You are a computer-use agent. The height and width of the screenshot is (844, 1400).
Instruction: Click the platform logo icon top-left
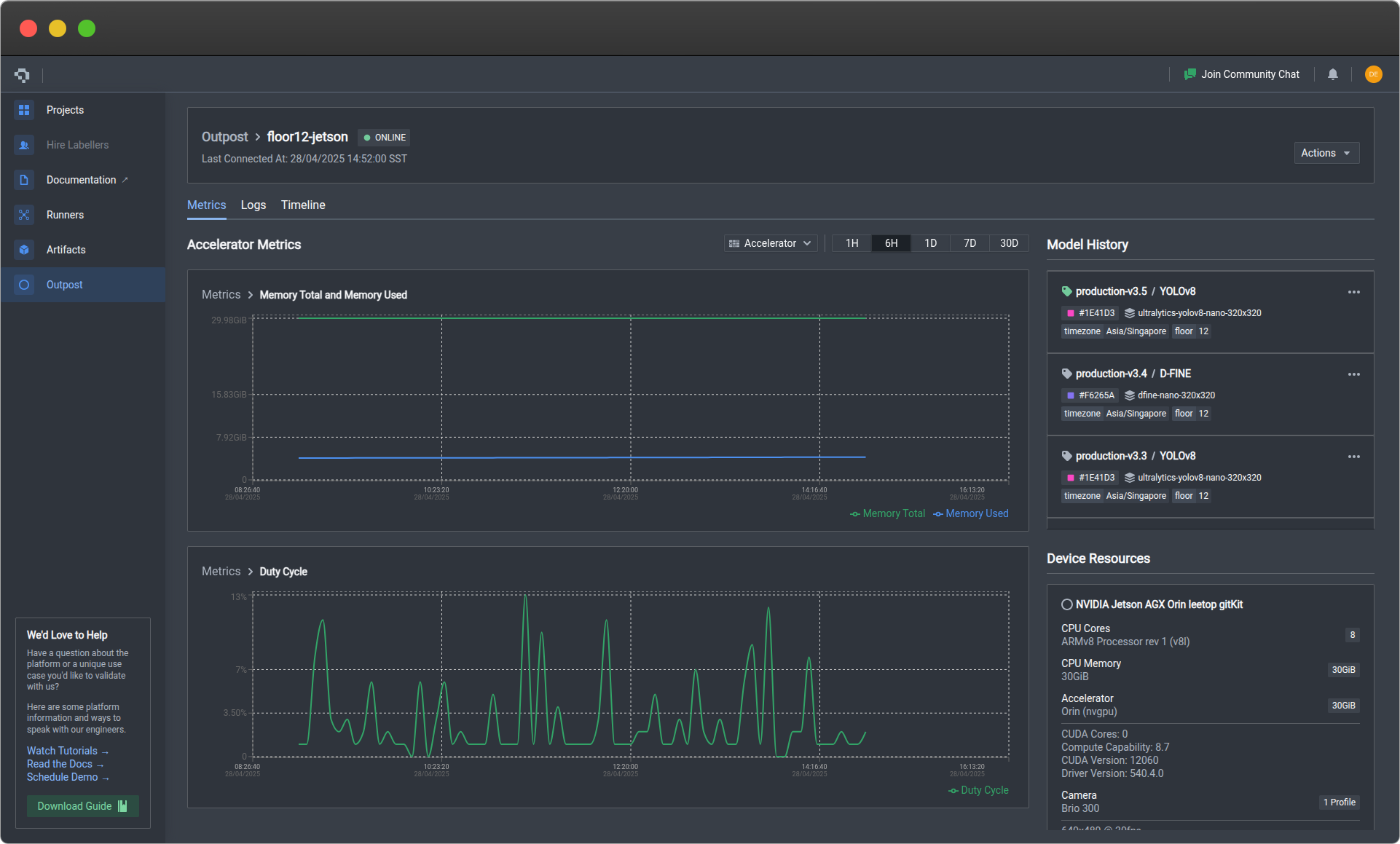(22, 74)
